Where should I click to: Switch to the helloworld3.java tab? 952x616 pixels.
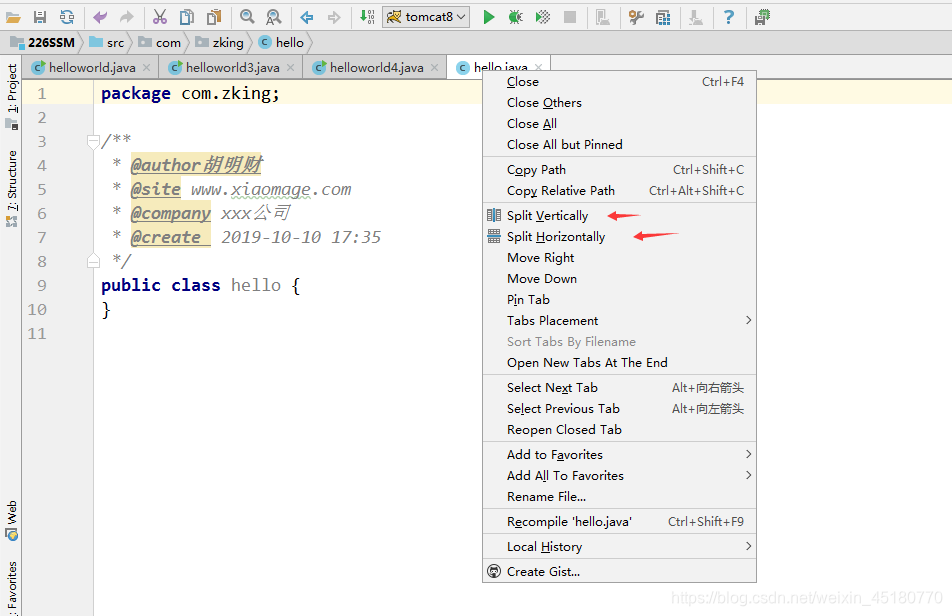[x=233, y=67]
